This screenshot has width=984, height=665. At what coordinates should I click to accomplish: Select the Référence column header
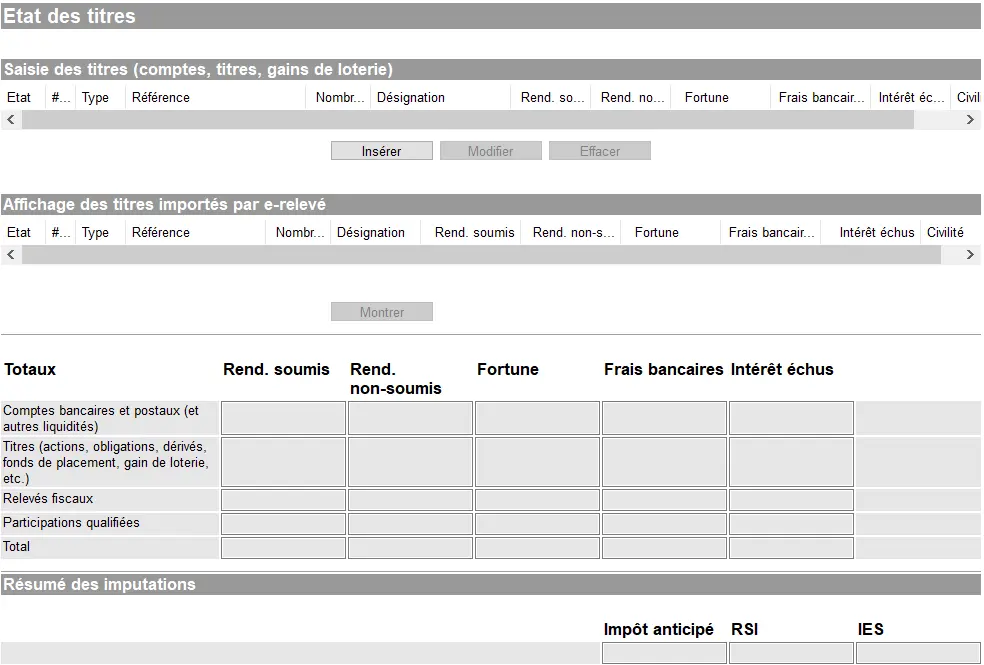159,97
